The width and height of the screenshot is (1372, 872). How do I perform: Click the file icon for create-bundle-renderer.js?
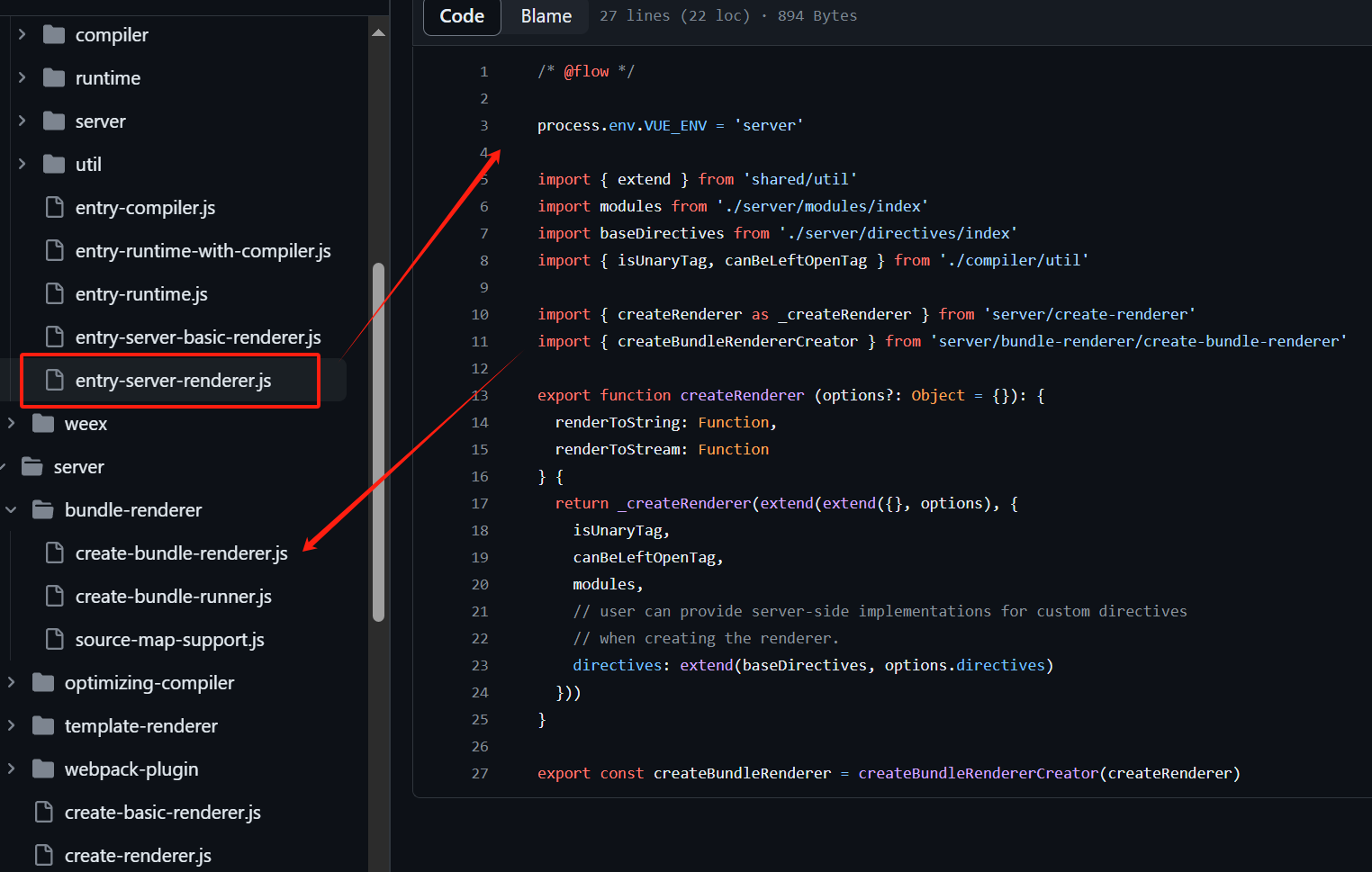pos(55,553)
